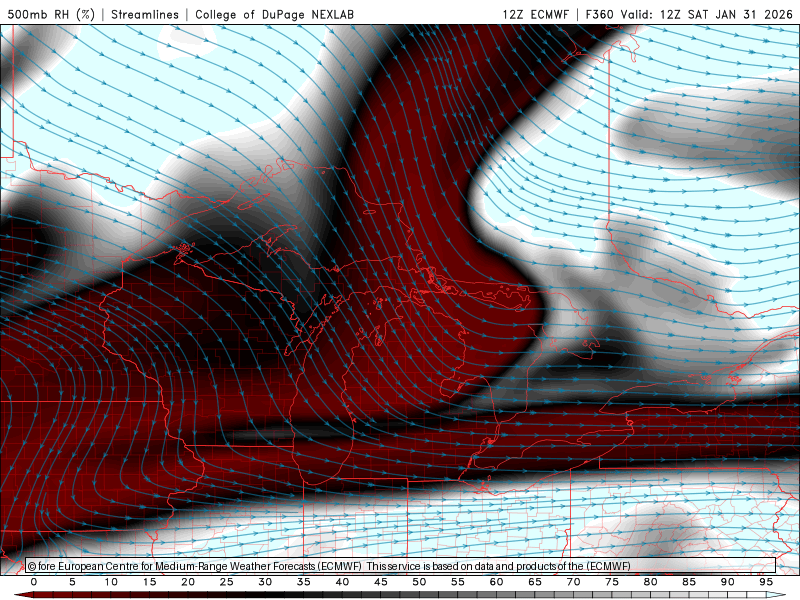Click the "70" value on the legend scale
This screenshot has height=600, width=800.
[573, 582]
